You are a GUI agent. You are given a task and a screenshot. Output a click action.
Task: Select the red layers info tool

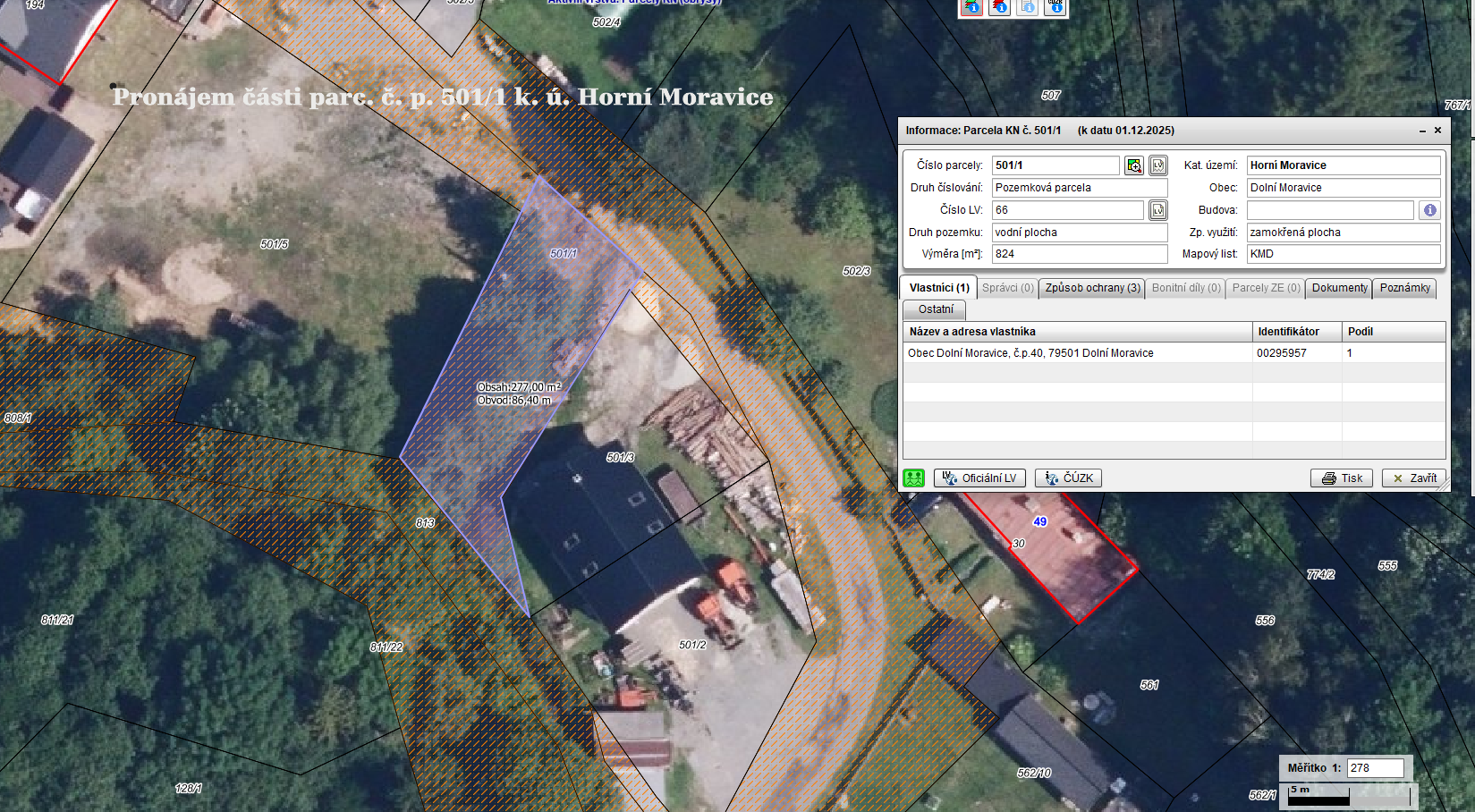point(1000,6)
